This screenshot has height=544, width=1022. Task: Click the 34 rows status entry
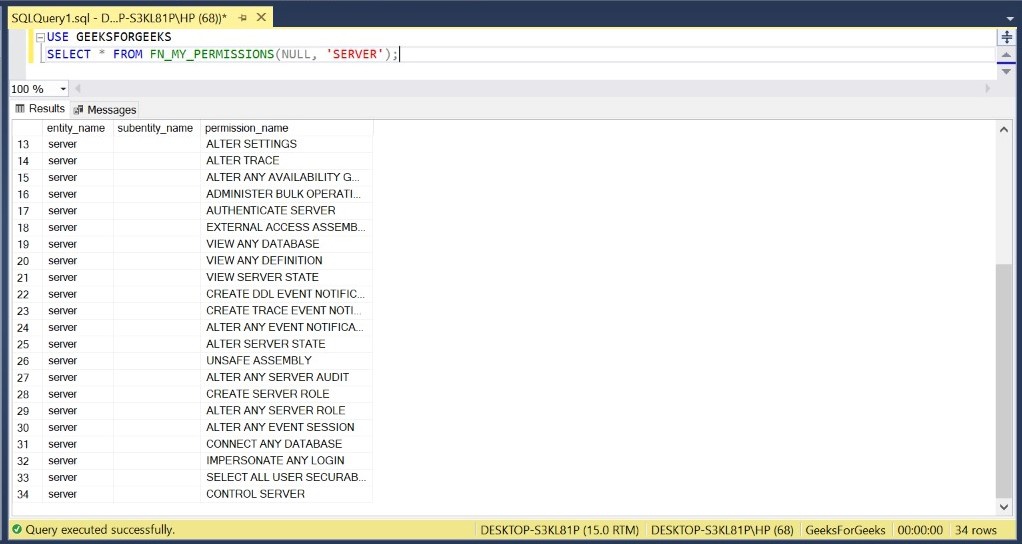[976, 530]
